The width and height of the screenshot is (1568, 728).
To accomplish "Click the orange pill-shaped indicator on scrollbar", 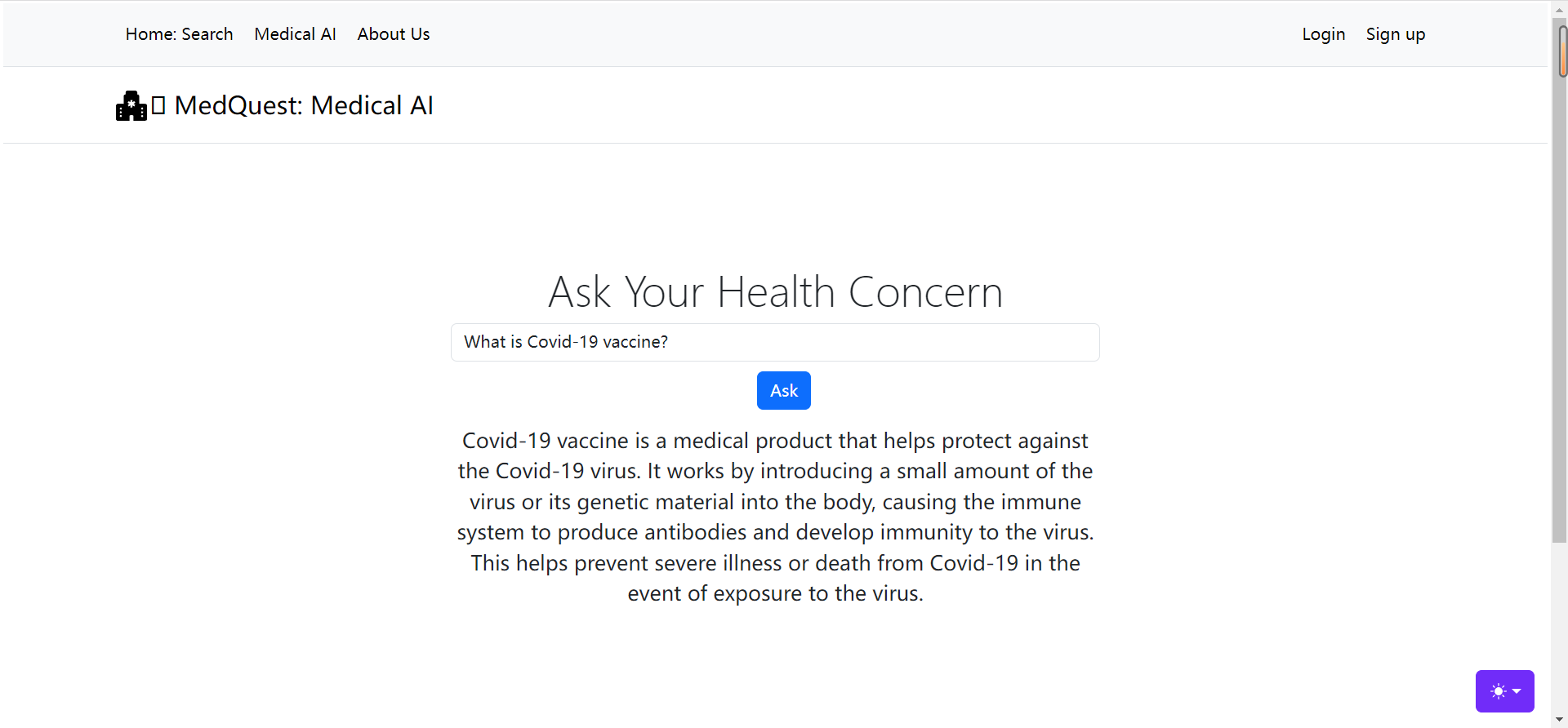I will [x=1562, y=51].
